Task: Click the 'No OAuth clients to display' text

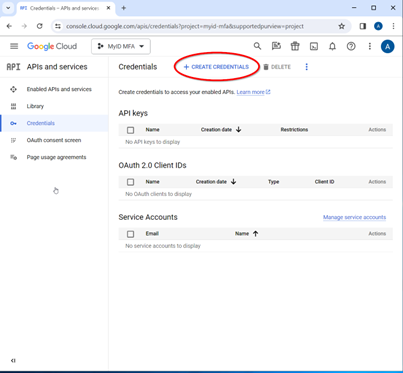Action: (x=158, y=194)
